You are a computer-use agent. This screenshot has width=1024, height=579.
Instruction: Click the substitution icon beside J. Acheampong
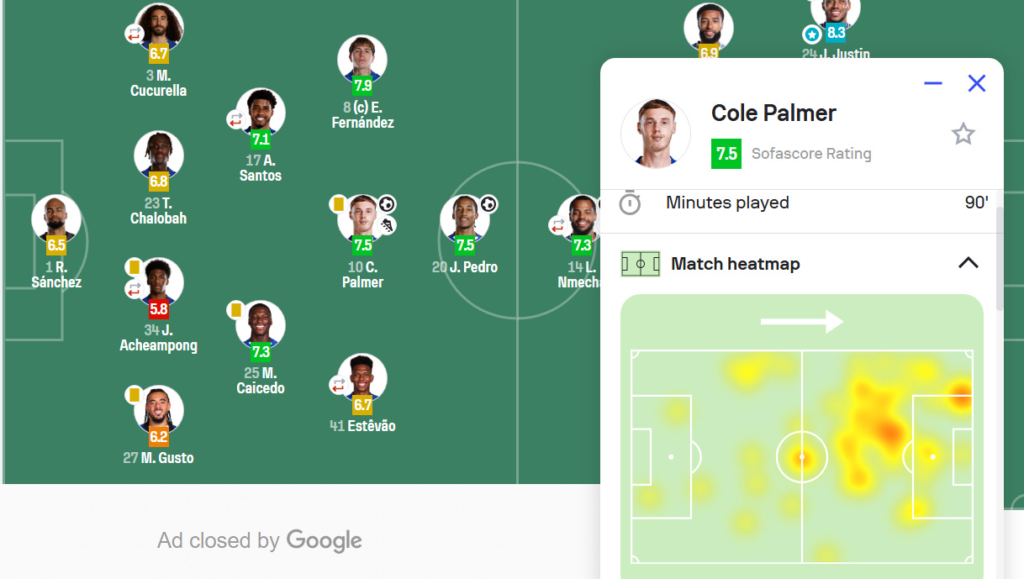pyautogui.click(x=134, y=289)
